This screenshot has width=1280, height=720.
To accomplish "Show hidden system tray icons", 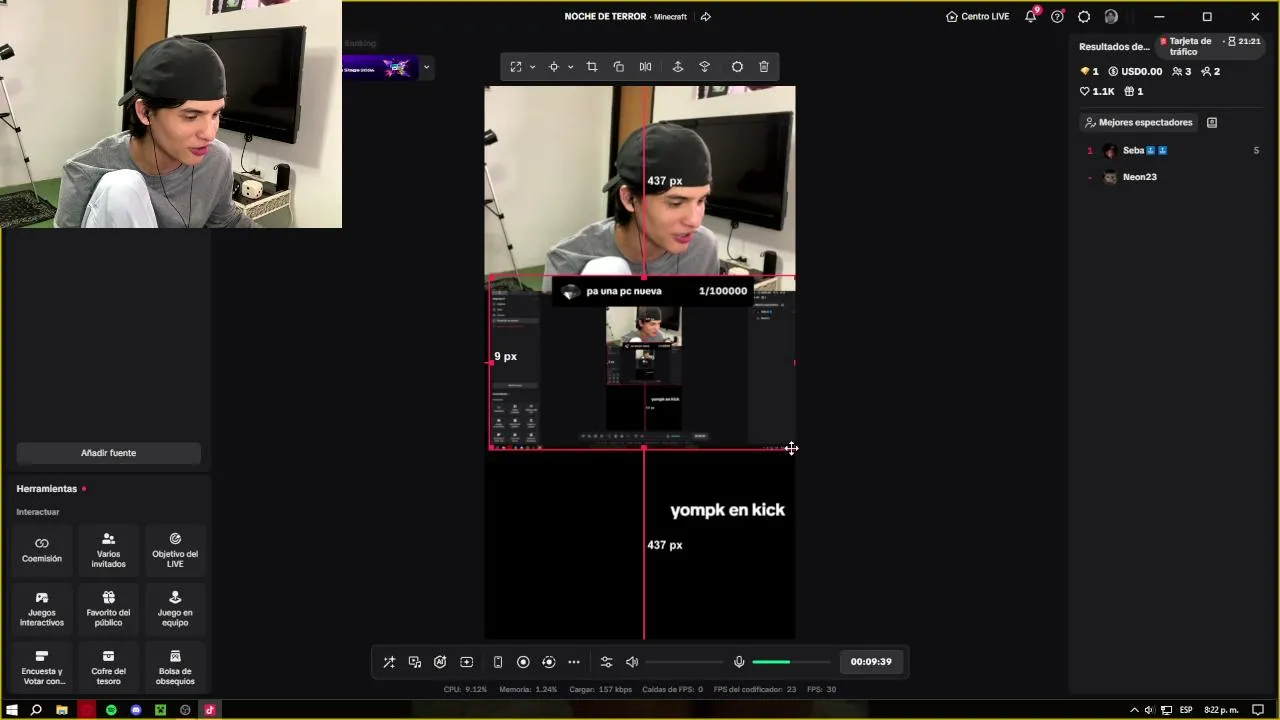I will click(x=1134, y=710).
